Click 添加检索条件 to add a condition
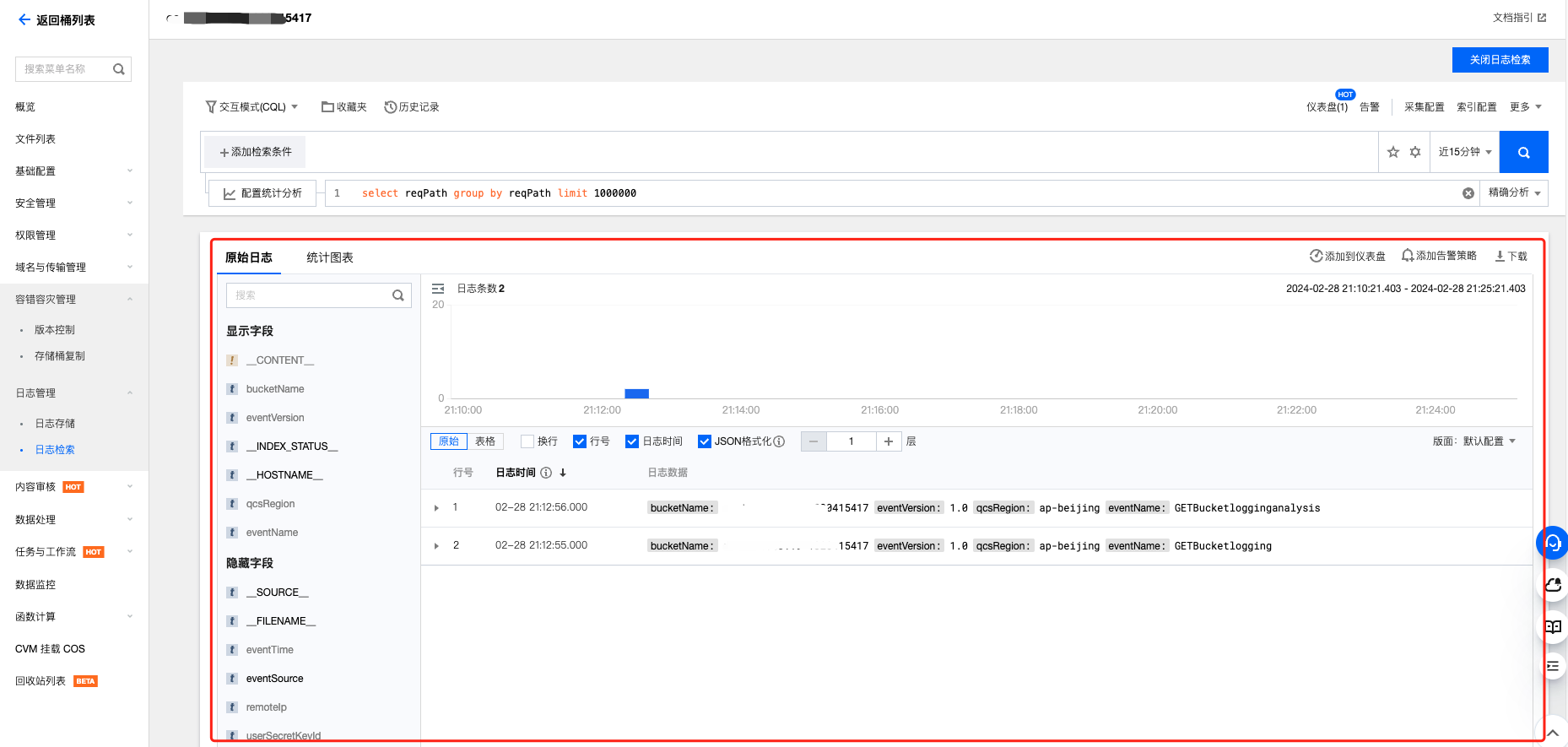The image size is (1568, 747). click(x=256, y=152)
